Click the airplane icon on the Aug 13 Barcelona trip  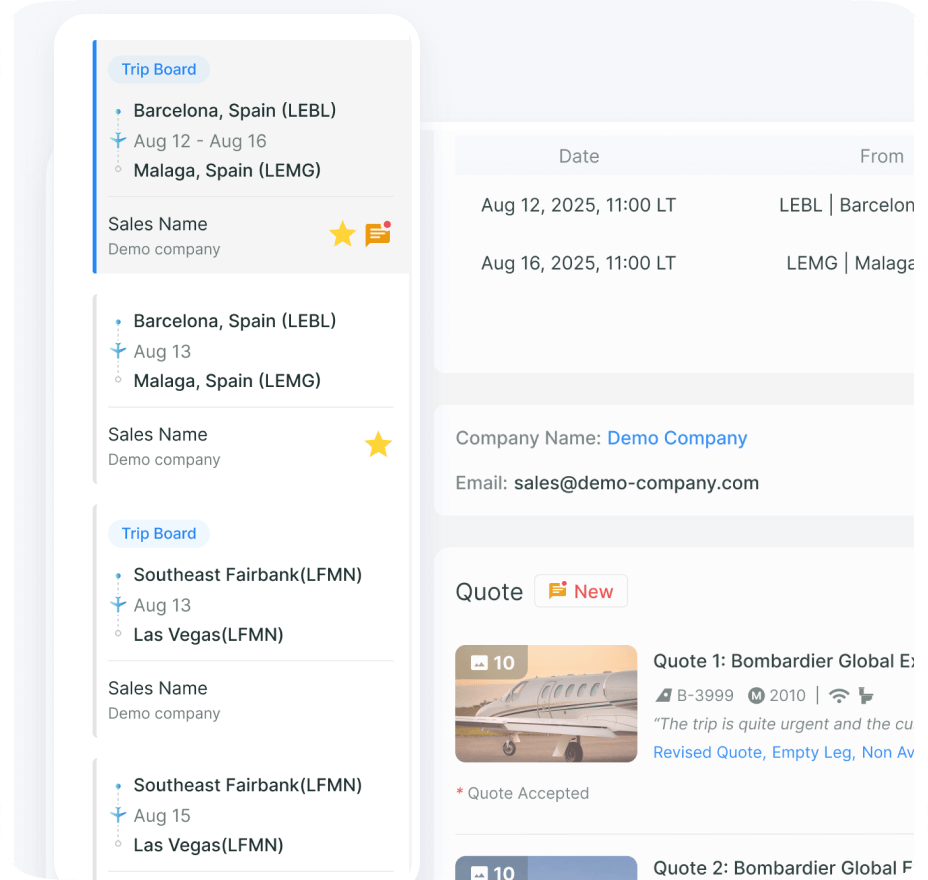click(118, 351)
